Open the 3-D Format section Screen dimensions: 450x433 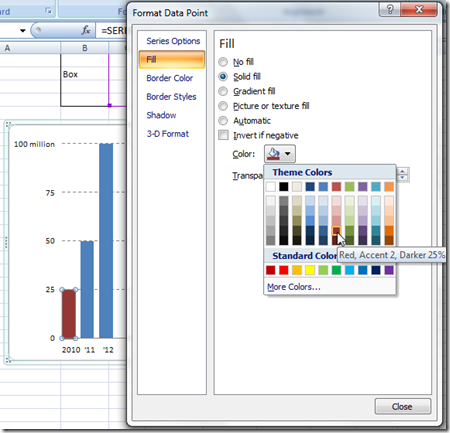(168, 134)
